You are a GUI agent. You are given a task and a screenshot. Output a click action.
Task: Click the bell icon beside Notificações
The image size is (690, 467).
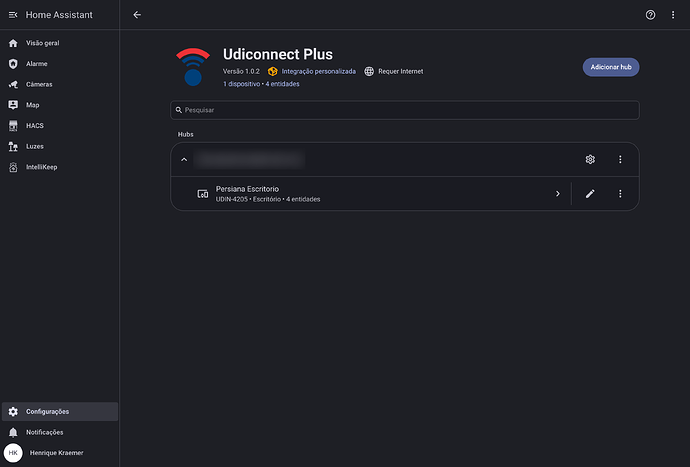pos(13,432)
